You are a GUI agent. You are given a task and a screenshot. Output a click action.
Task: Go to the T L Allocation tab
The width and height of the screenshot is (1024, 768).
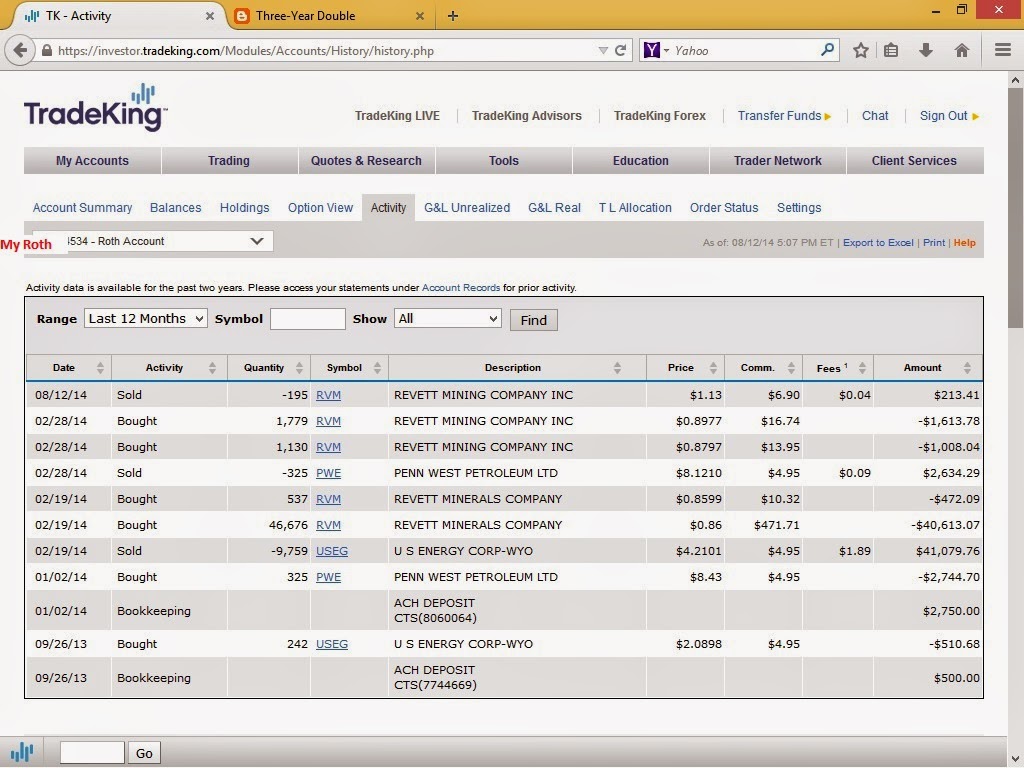point(635,208)
